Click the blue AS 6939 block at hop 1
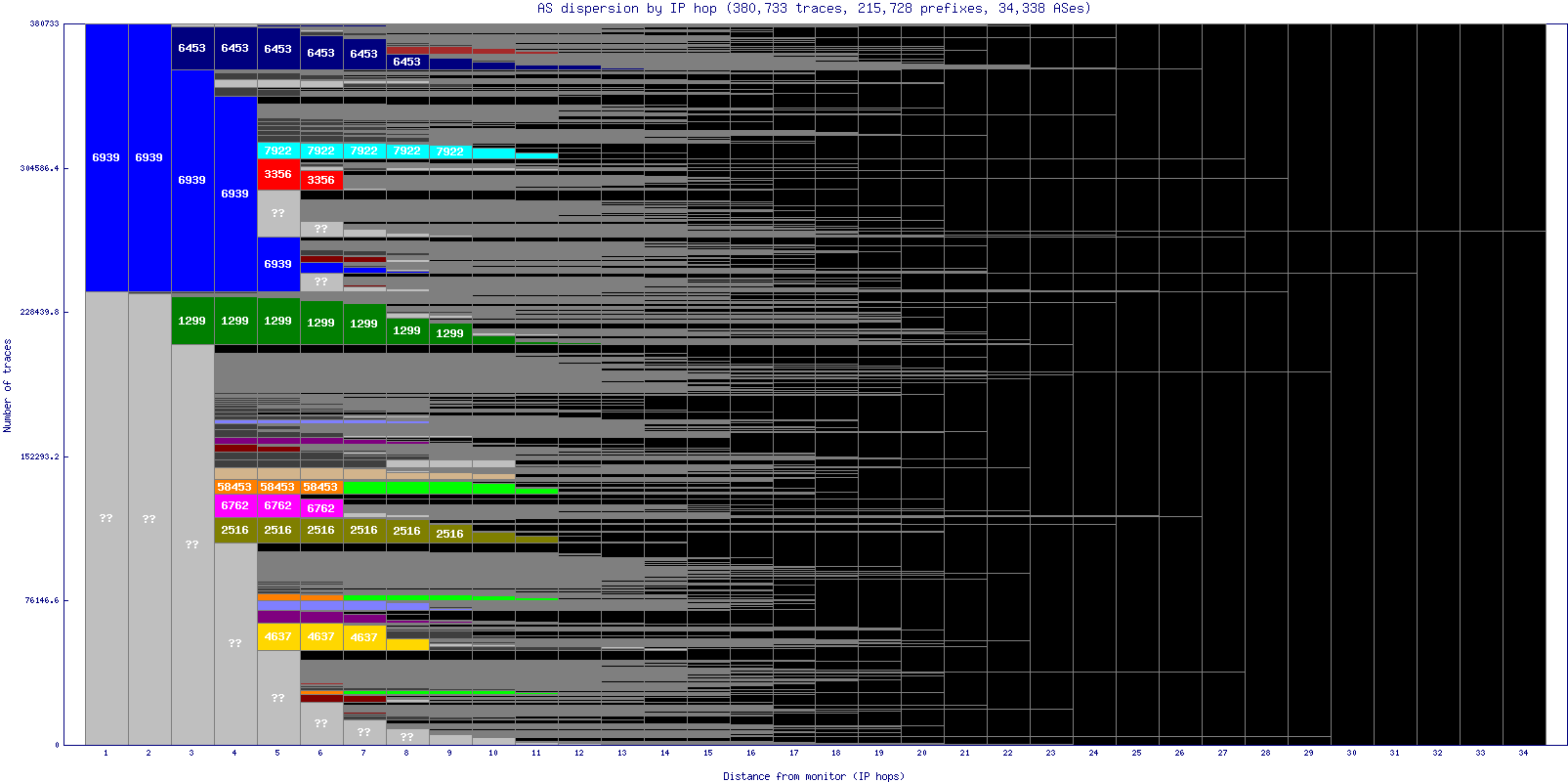 [106, 157]
